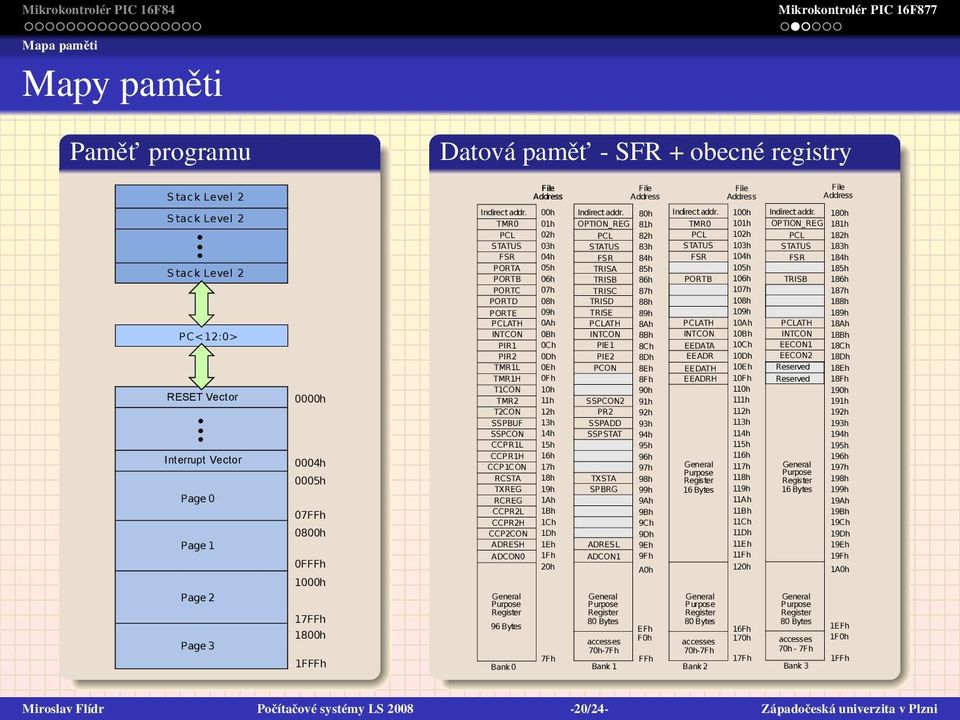This screenshot has width=960, height=720.
Task: Click the ADCON1 register cell
Action: tap(603, 557)
